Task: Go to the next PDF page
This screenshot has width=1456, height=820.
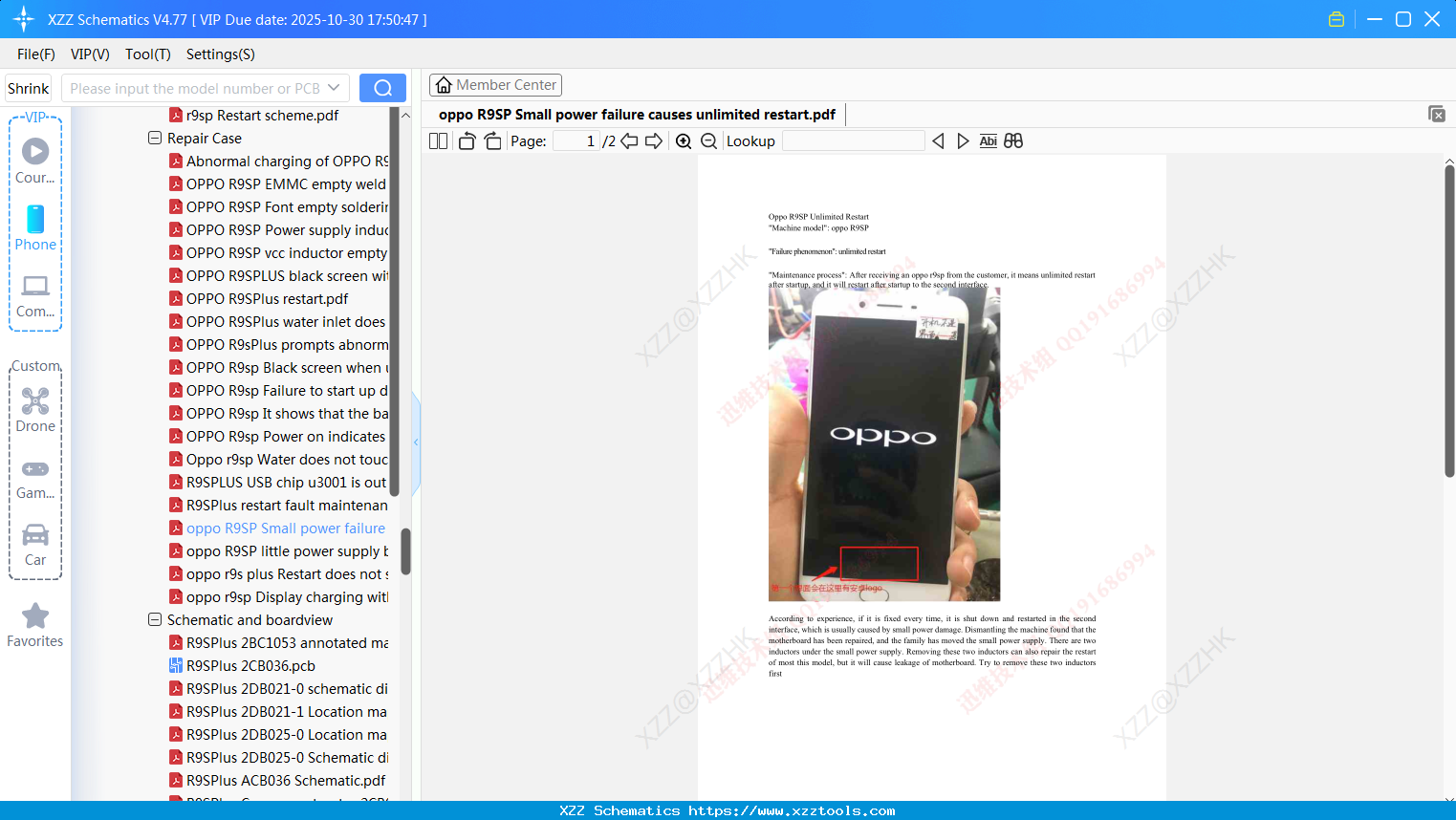Action: [653, 140]
